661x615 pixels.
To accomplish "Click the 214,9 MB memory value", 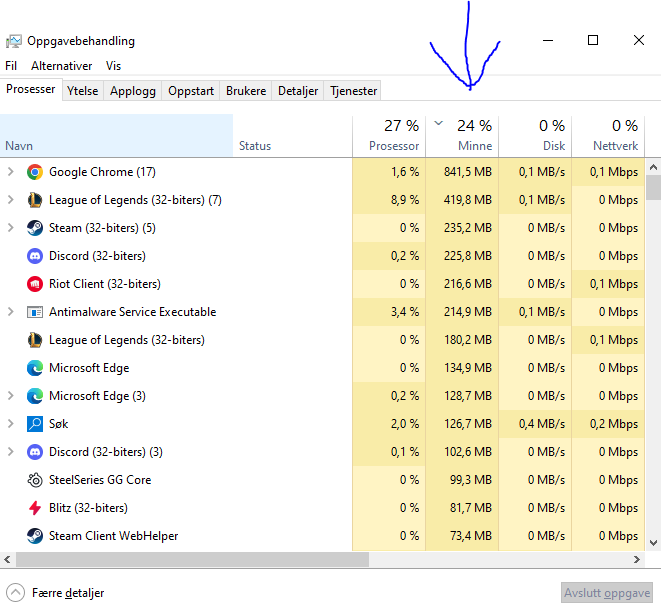I will [468, 312].
